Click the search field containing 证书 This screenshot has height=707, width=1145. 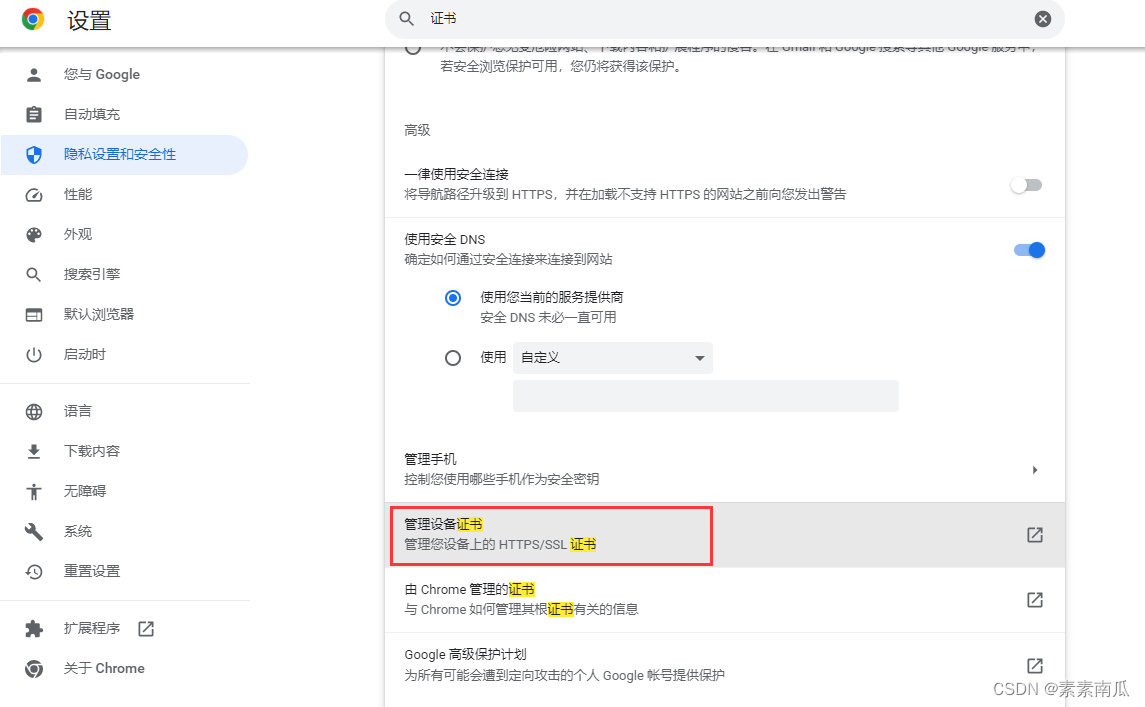click(x=724, y=19)
